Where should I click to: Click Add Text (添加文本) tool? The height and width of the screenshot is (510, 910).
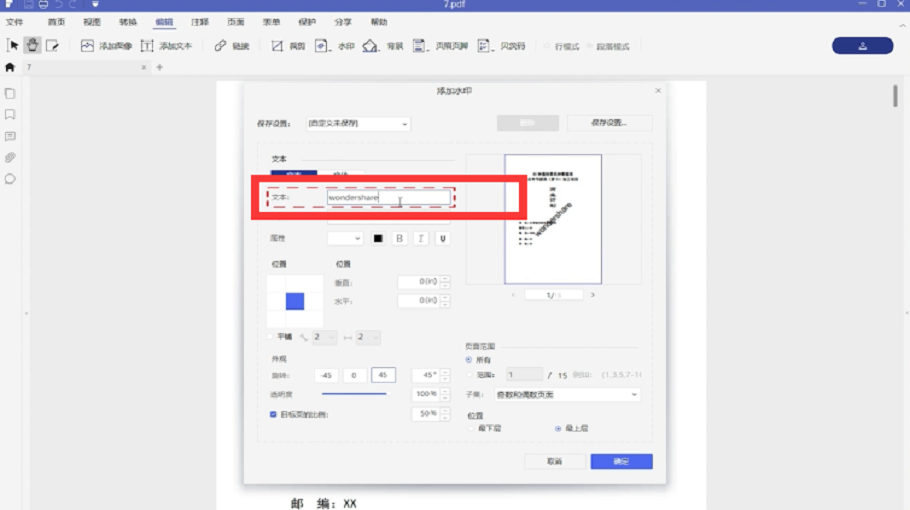(167, 46)
